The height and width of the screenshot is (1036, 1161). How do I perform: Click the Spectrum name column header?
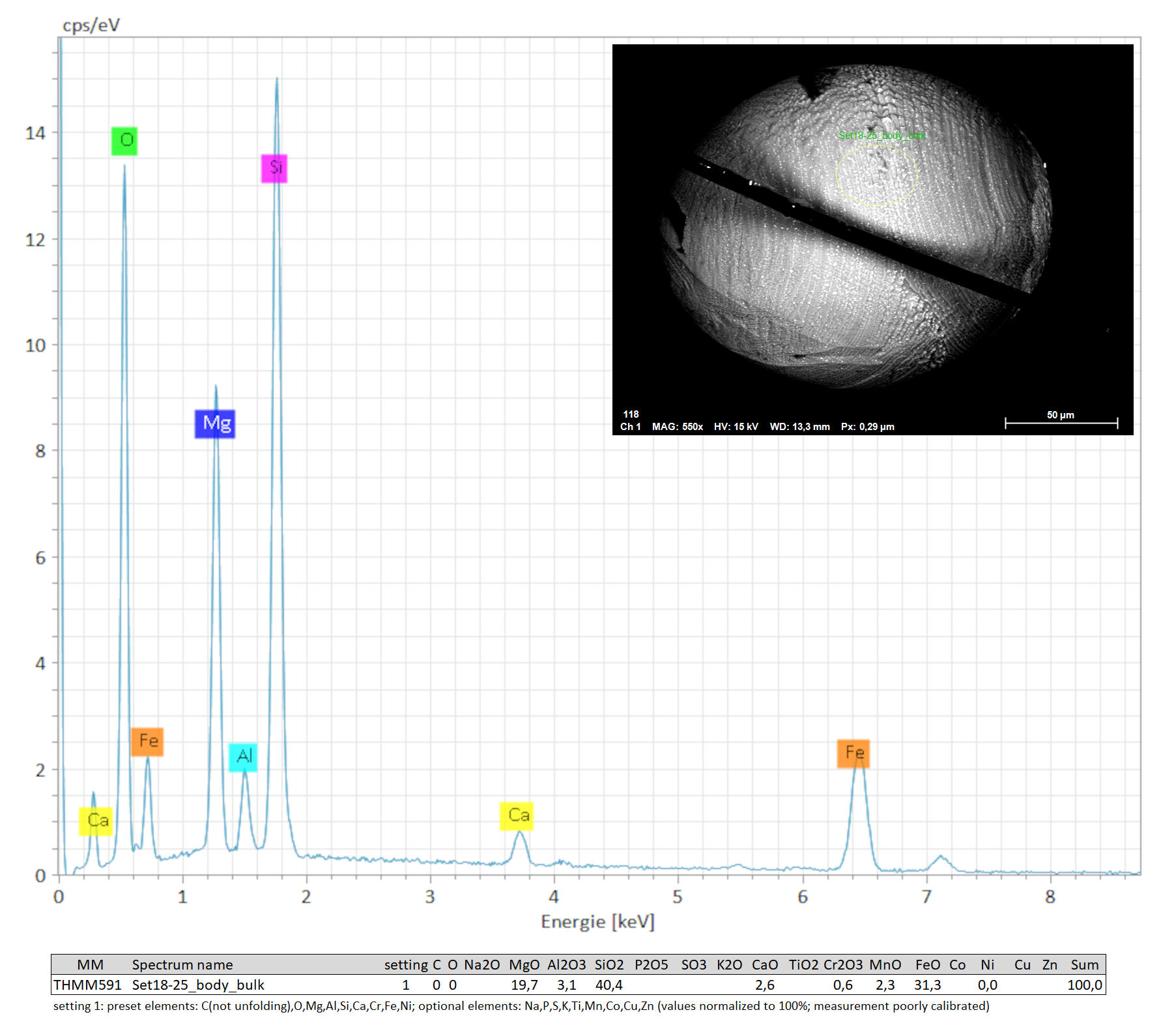pos(182,964)
